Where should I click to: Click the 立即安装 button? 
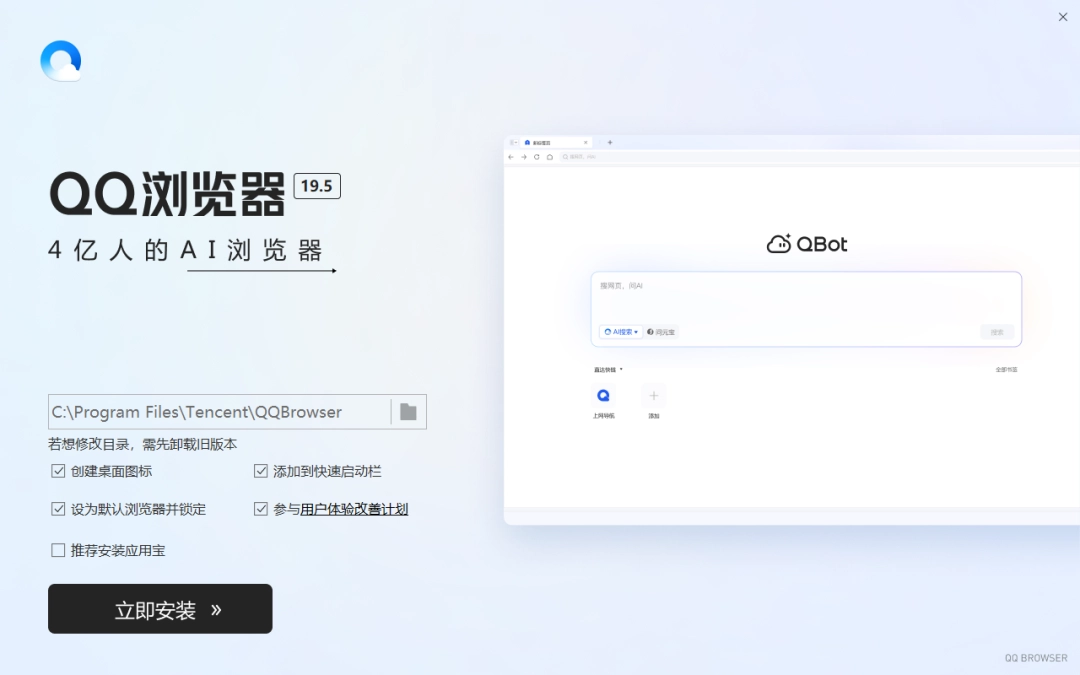pyautogui.click(x=160, y=608)
